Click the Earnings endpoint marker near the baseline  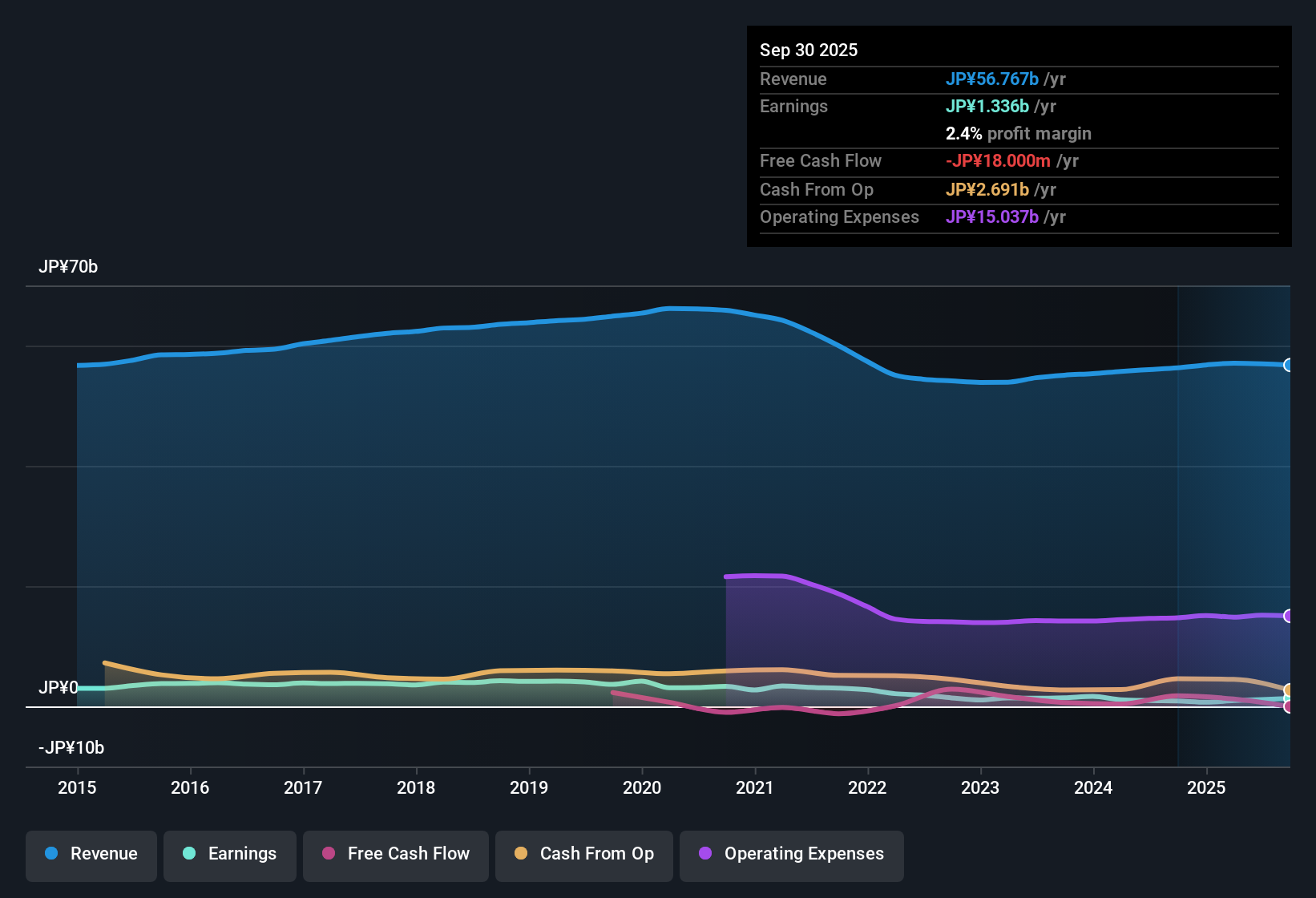coord(1288,699)
